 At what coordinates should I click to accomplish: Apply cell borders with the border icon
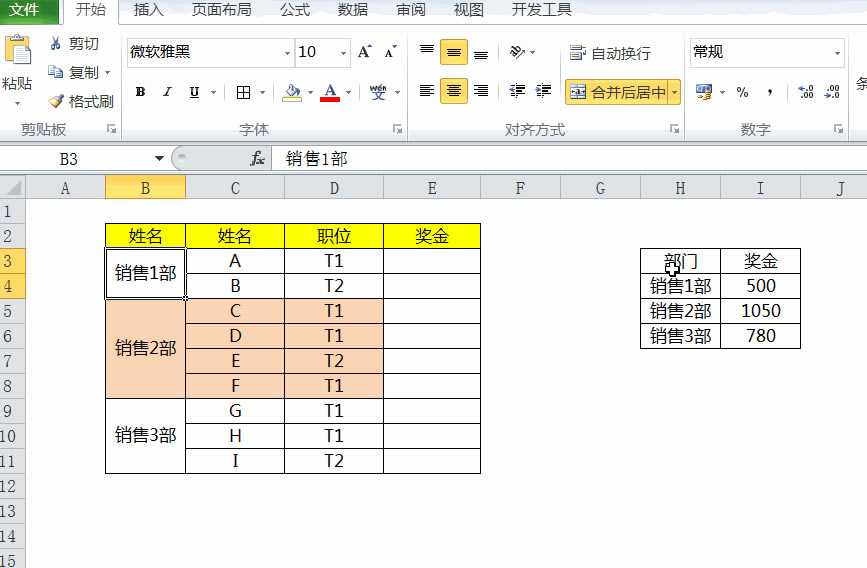tap(243, 92)
